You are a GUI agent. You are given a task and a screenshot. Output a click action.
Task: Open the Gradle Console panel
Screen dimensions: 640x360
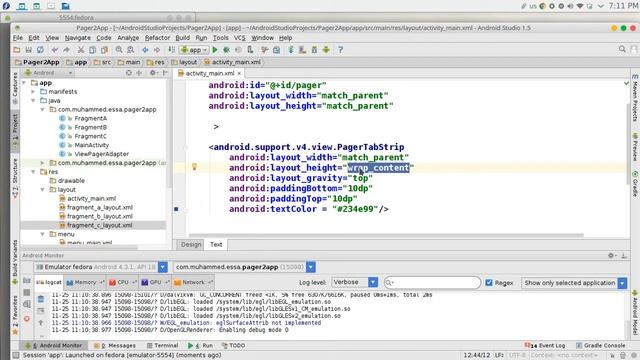pyautogui.click(x=600, y=345)
